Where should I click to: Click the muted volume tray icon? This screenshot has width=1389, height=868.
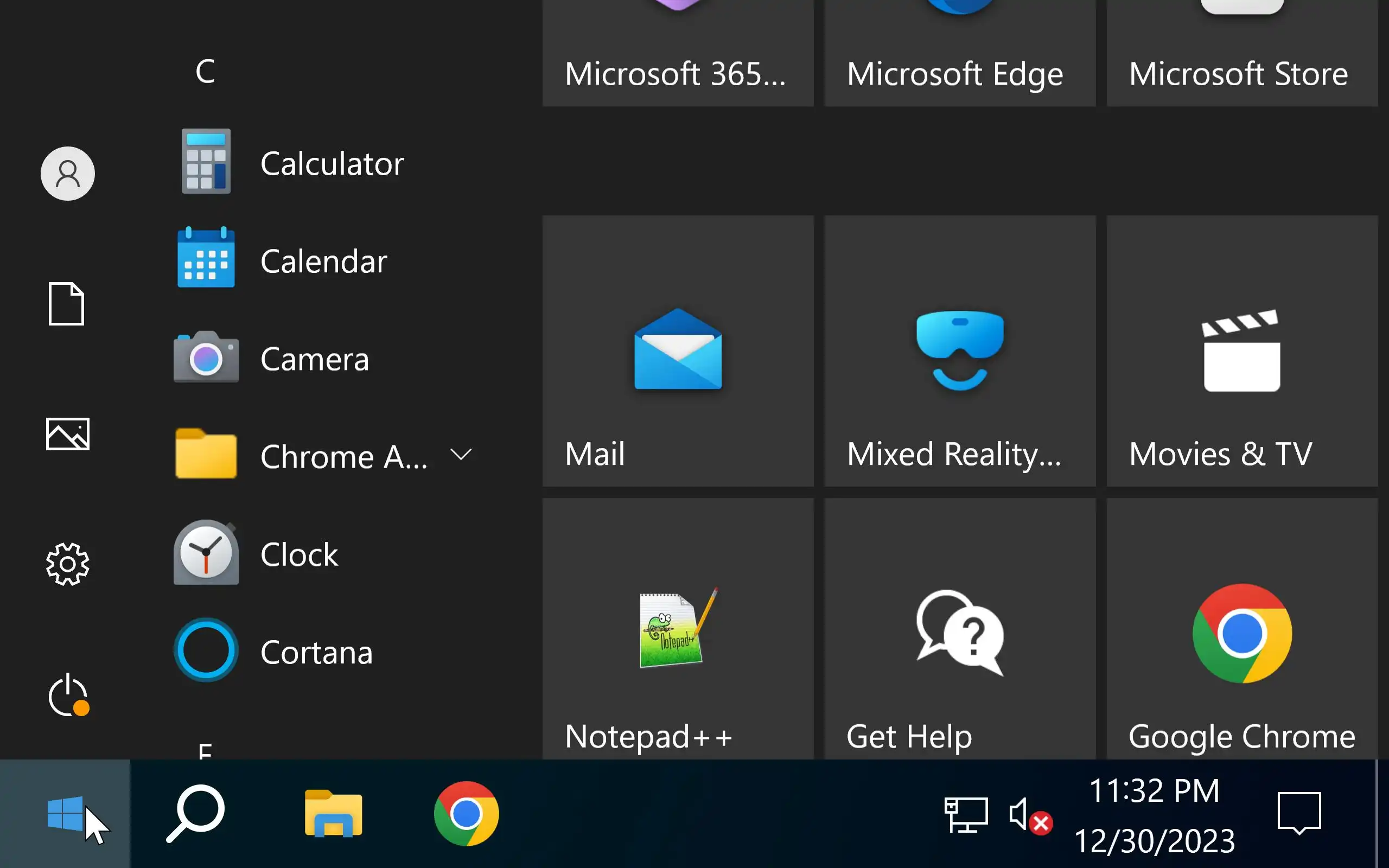(x=1030, y=815)
